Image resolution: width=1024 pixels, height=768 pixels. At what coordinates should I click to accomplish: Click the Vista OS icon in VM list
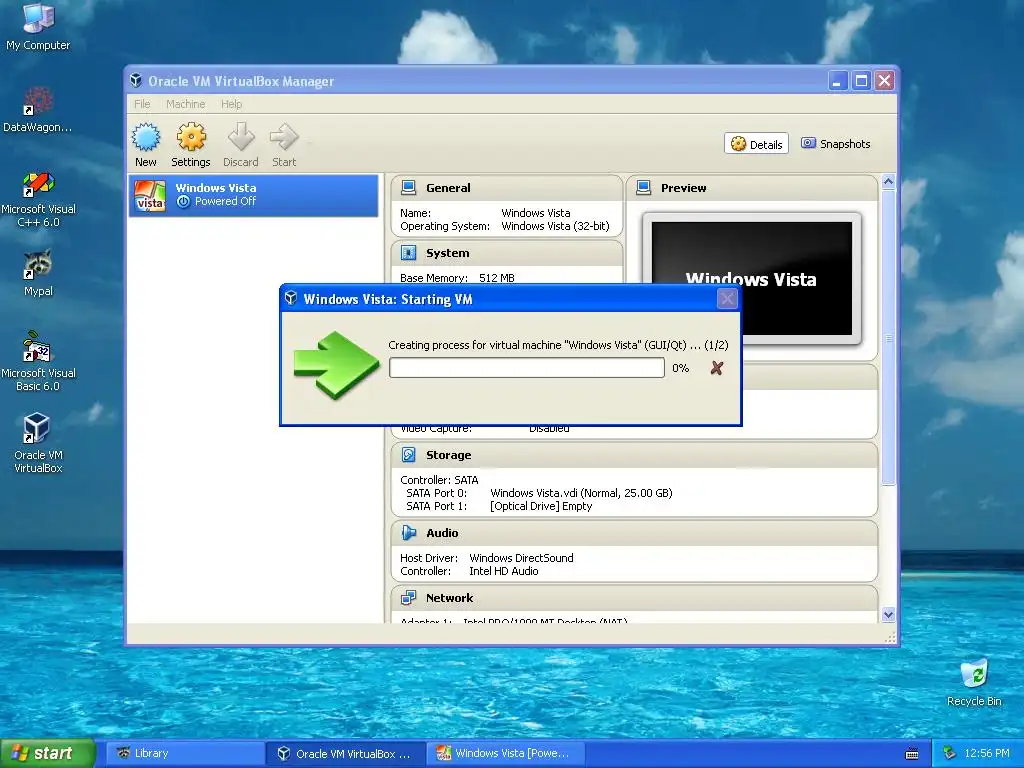[150, 195]
